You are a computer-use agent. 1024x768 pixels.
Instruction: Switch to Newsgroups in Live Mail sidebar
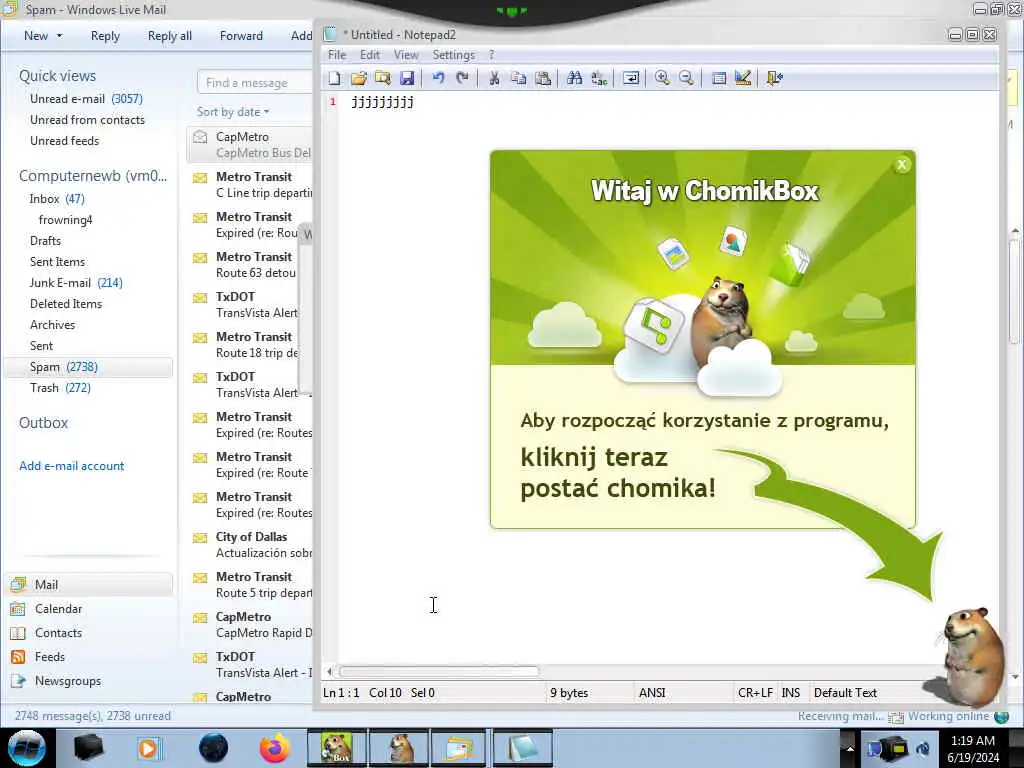(x=68, y=681)
